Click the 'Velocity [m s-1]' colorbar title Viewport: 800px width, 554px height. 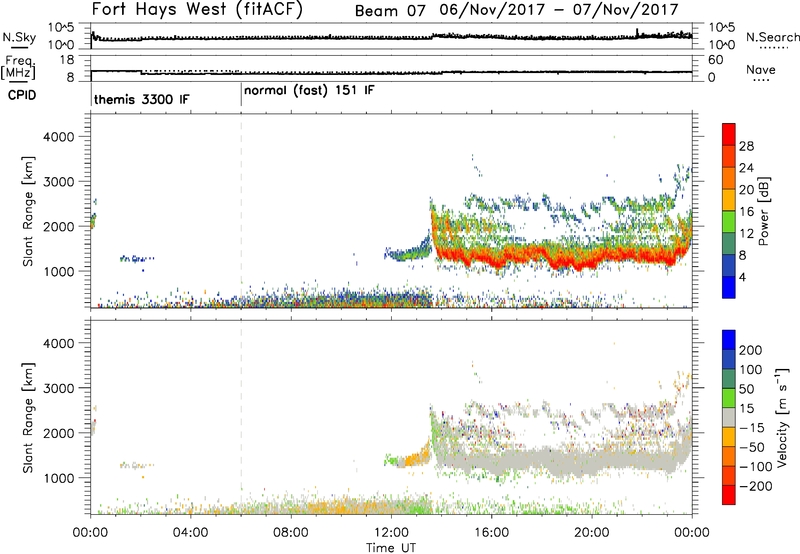[x=781, y=418]
